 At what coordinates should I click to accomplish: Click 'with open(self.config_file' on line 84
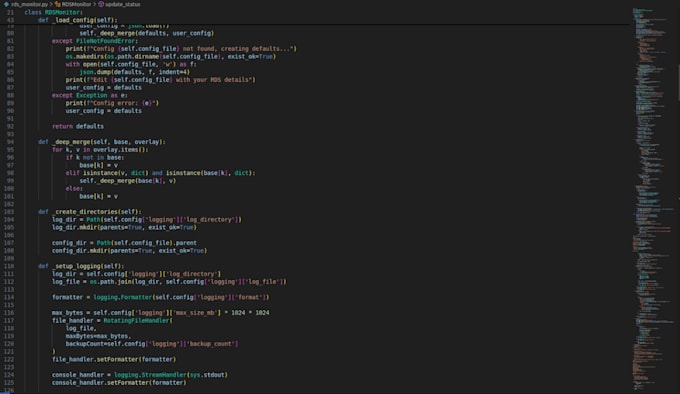point(112,65)
